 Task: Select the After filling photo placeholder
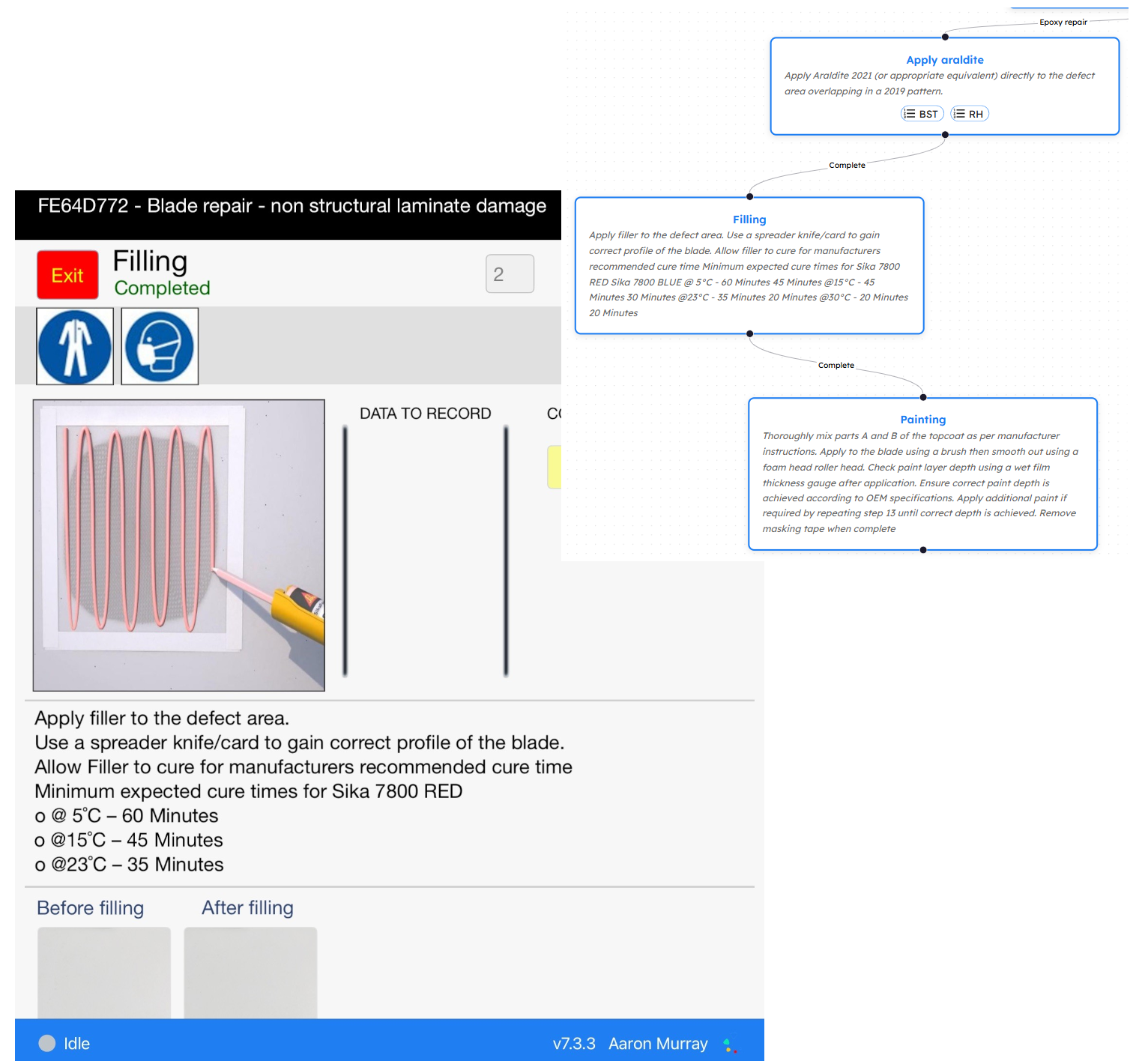point(250,972)
